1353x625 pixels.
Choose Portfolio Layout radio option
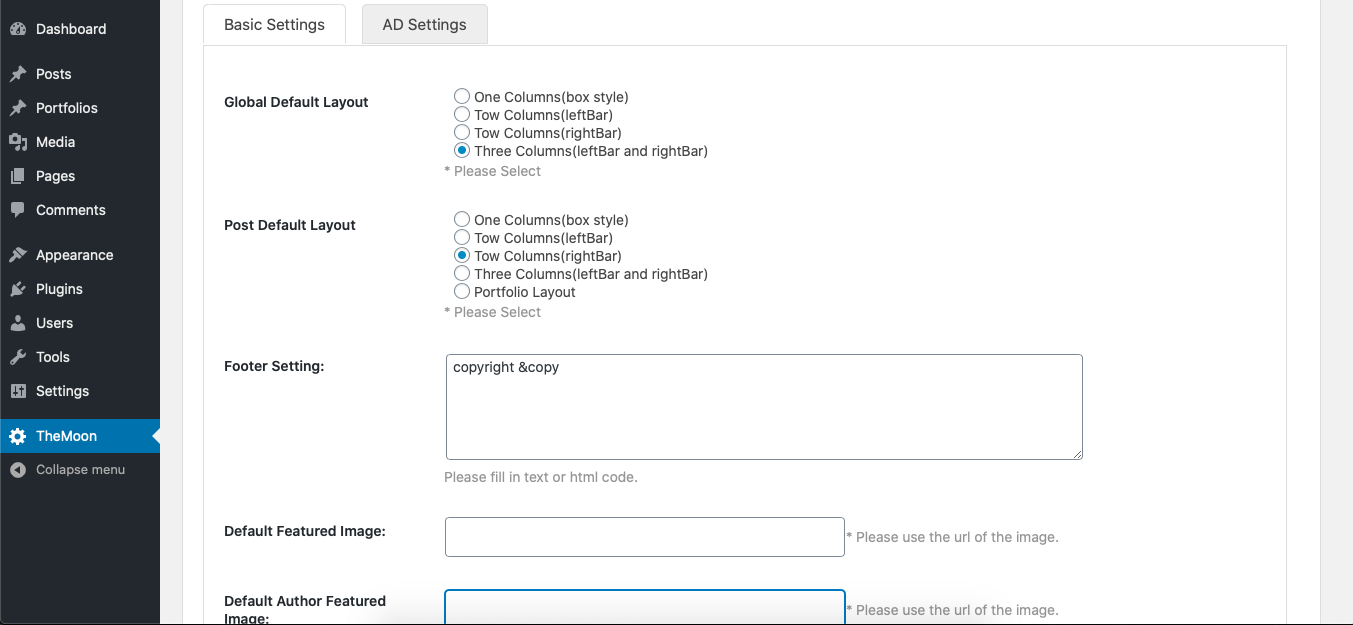462,292
